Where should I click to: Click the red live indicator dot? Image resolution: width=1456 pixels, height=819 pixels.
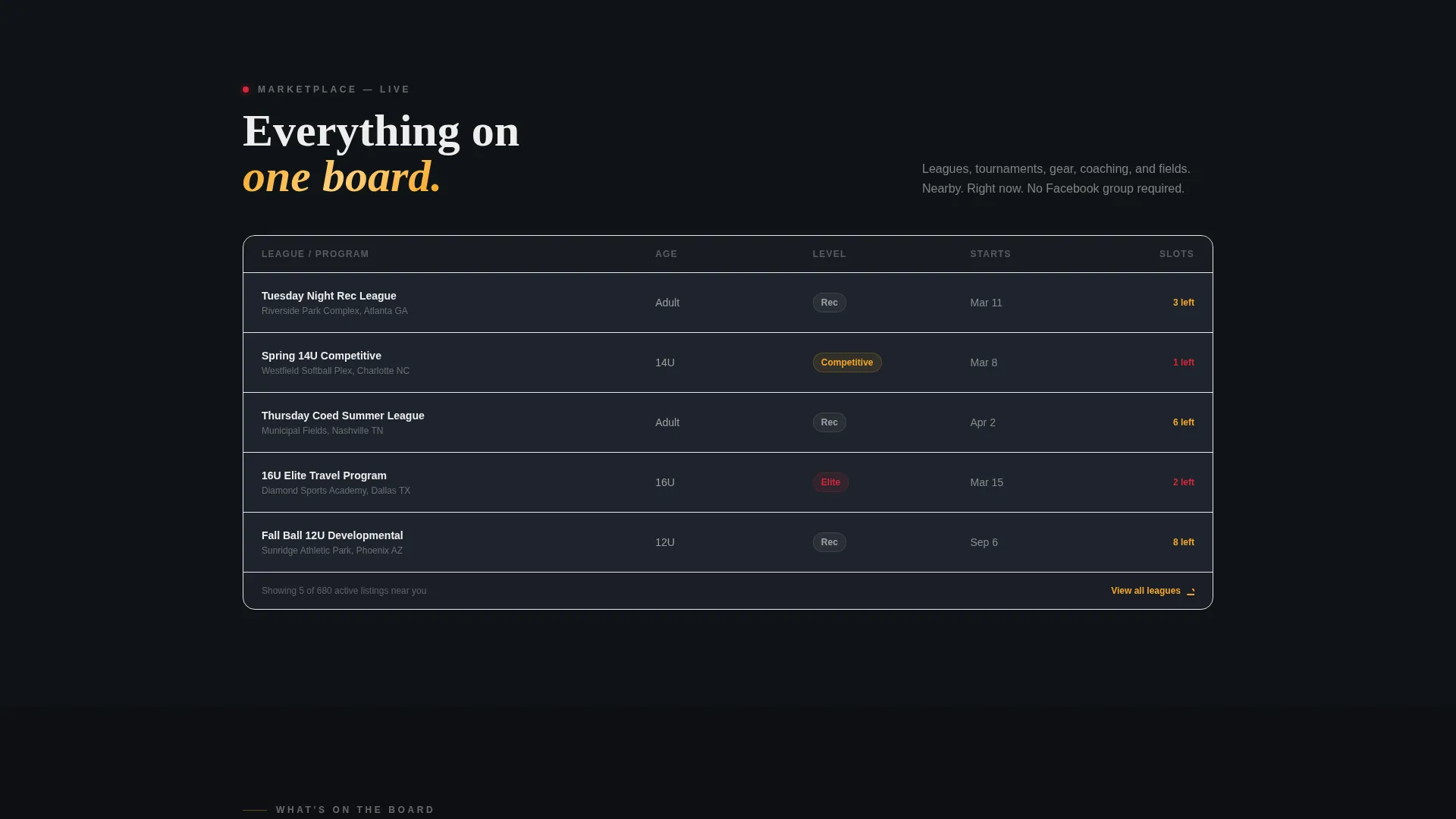[x=246, y=89]
